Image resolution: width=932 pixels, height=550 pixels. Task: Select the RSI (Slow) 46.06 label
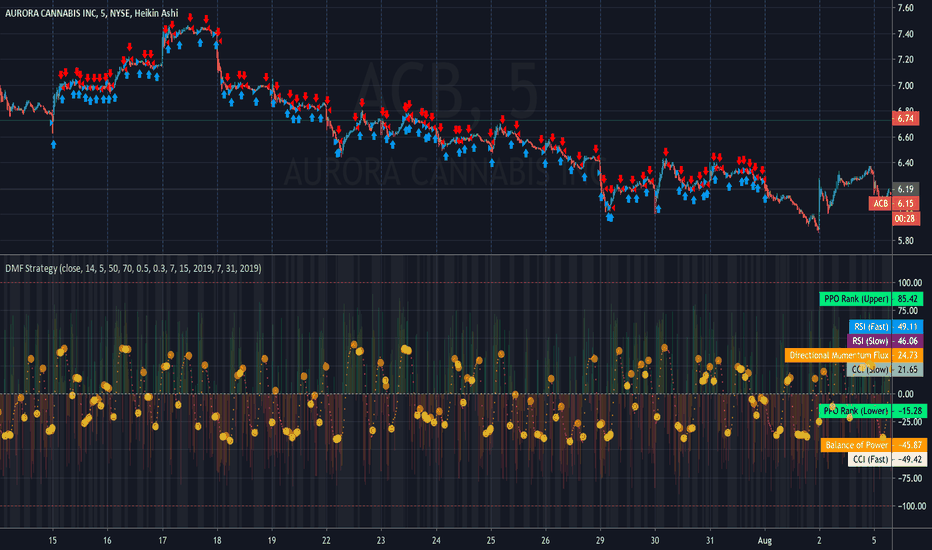(885, 341)
